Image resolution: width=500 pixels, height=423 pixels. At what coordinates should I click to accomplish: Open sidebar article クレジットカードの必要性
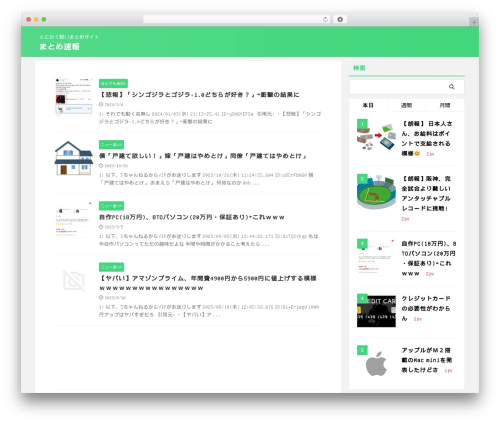[426, 308]
